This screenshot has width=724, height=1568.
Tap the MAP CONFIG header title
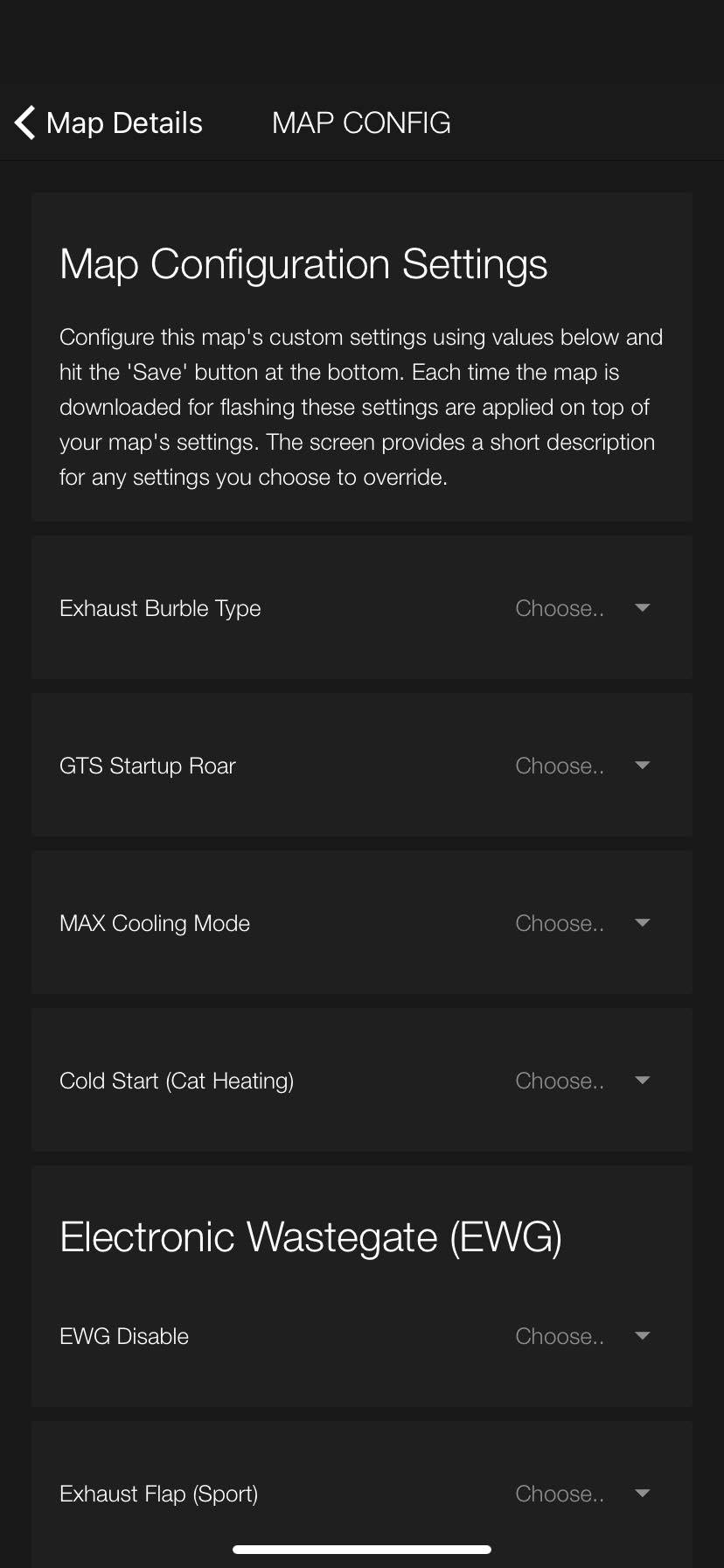click(361, 122)
